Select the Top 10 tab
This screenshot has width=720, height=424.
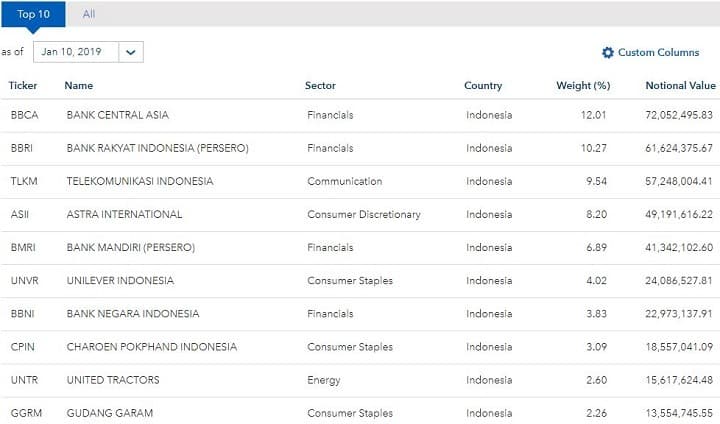click(33, 14)
